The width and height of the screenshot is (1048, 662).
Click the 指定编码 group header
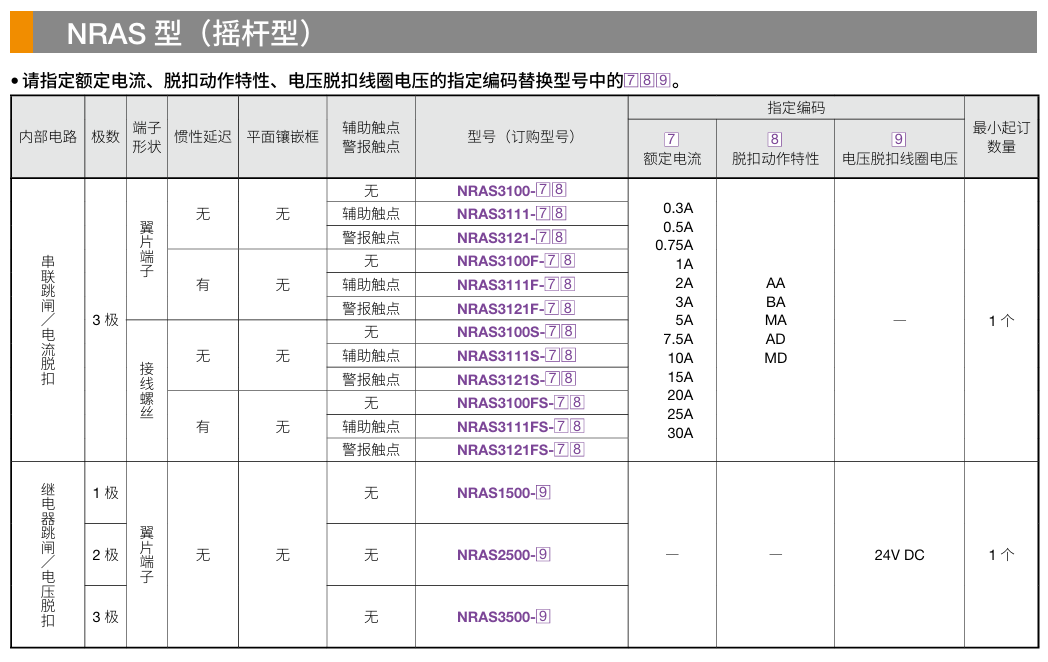point(796,108)
